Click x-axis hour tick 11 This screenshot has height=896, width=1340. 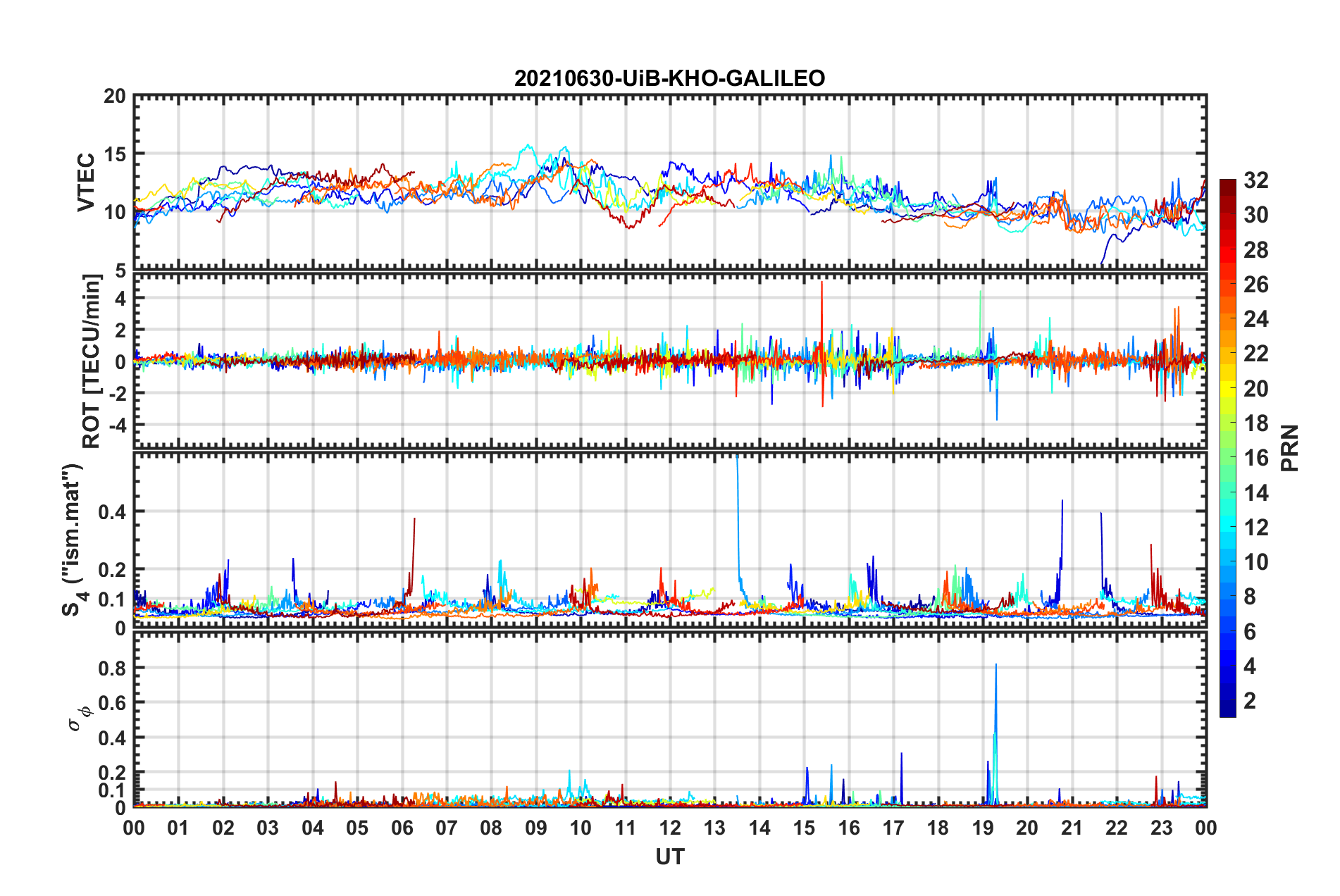click(x=626, y=828)
